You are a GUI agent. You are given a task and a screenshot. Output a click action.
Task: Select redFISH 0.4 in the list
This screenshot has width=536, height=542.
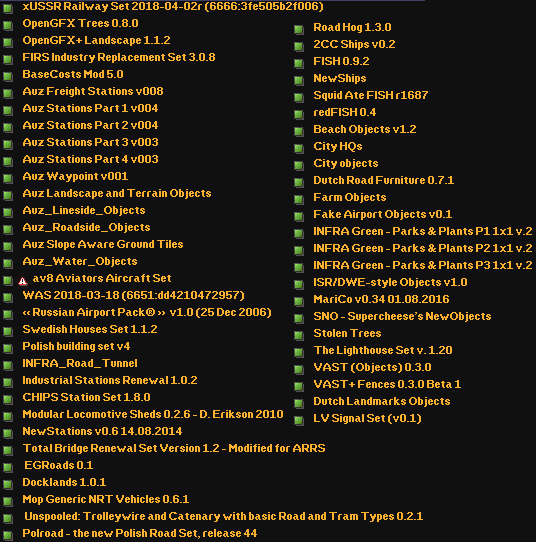pyautogui.click(x=345, y=112)
